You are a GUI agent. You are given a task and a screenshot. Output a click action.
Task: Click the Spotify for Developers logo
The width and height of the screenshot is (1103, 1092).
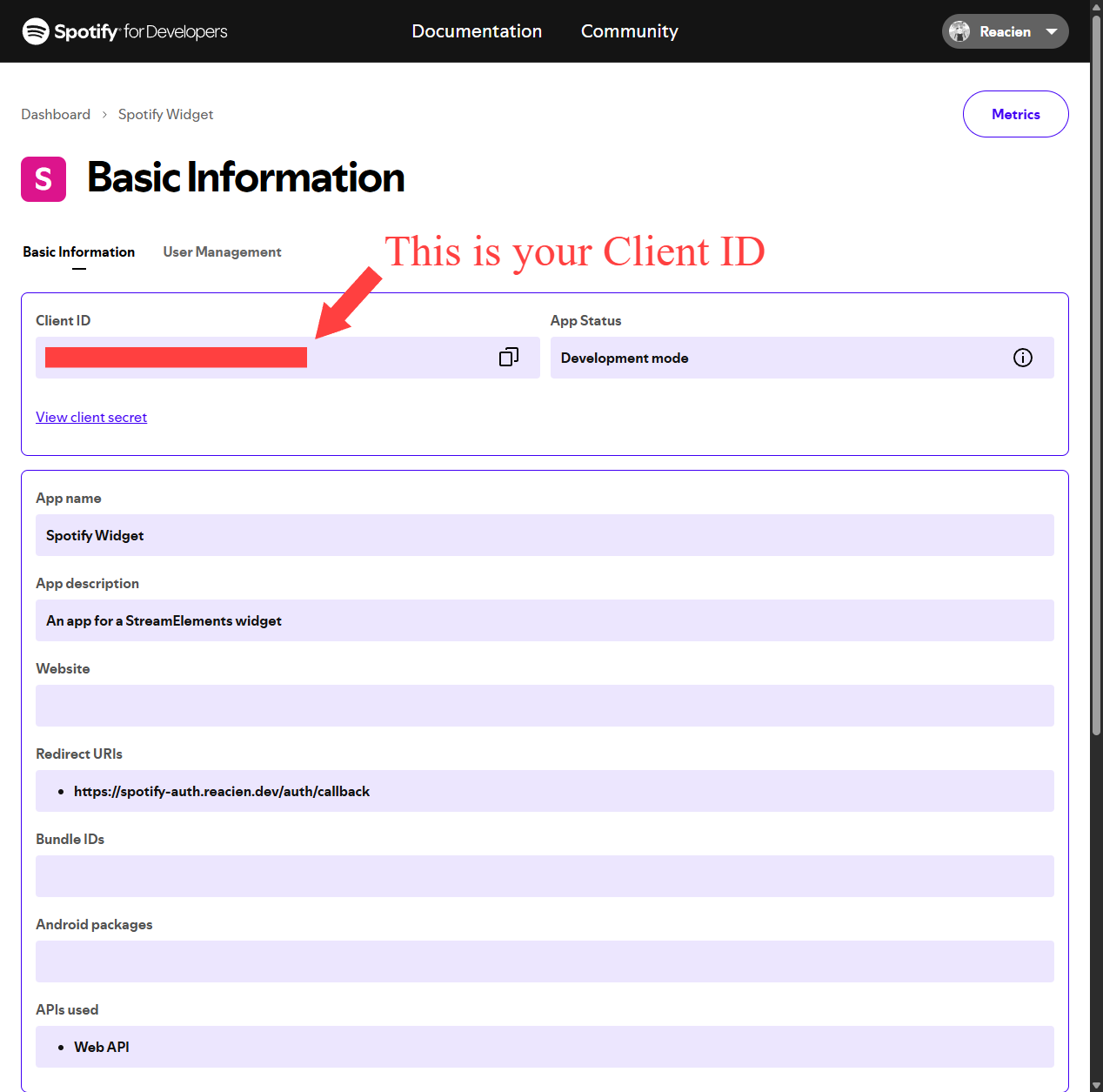[124, 31]
